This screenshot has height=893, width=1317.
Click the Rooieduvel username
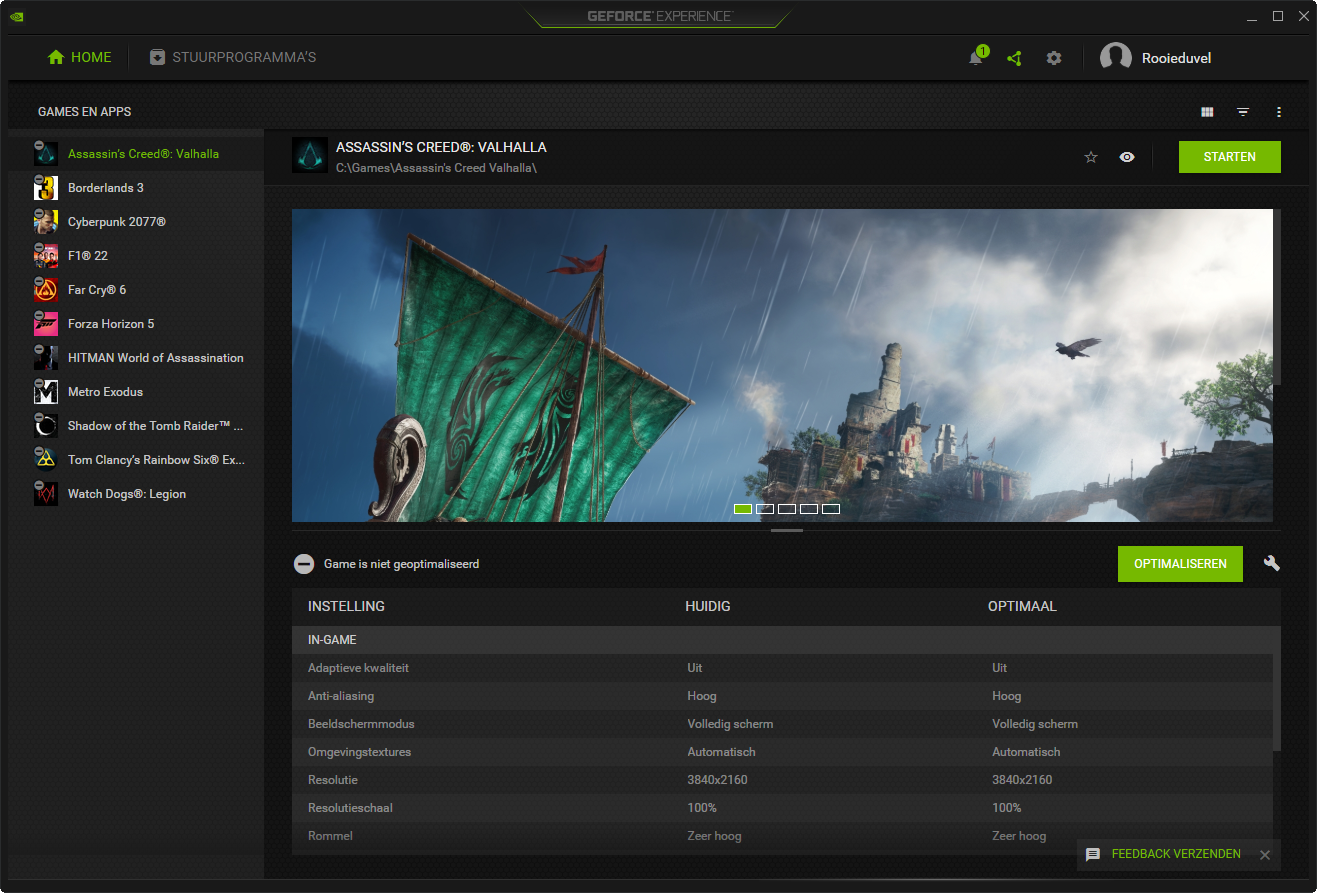click(1177, 58)
